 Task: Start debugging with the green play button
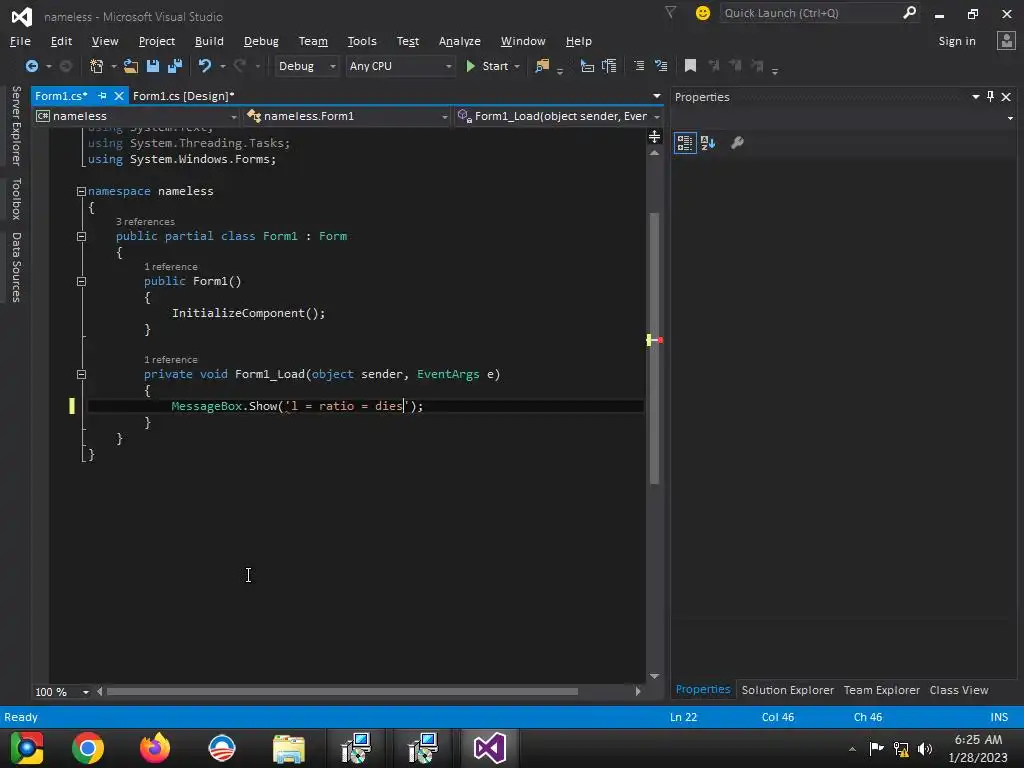tap(470, 66)
